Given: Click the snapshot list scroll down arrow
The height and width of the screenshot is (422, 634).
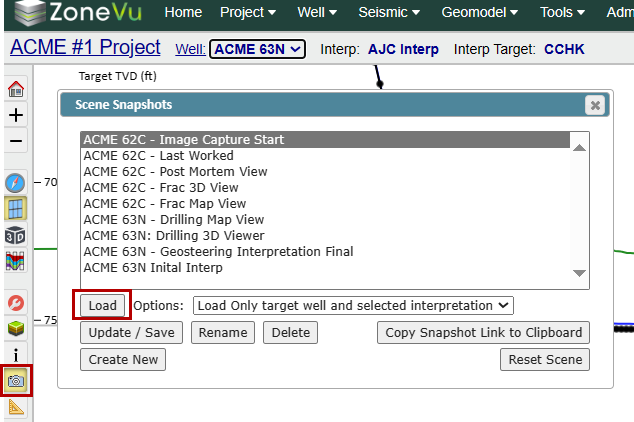Looking at the screenshot, I should (579, 273).
